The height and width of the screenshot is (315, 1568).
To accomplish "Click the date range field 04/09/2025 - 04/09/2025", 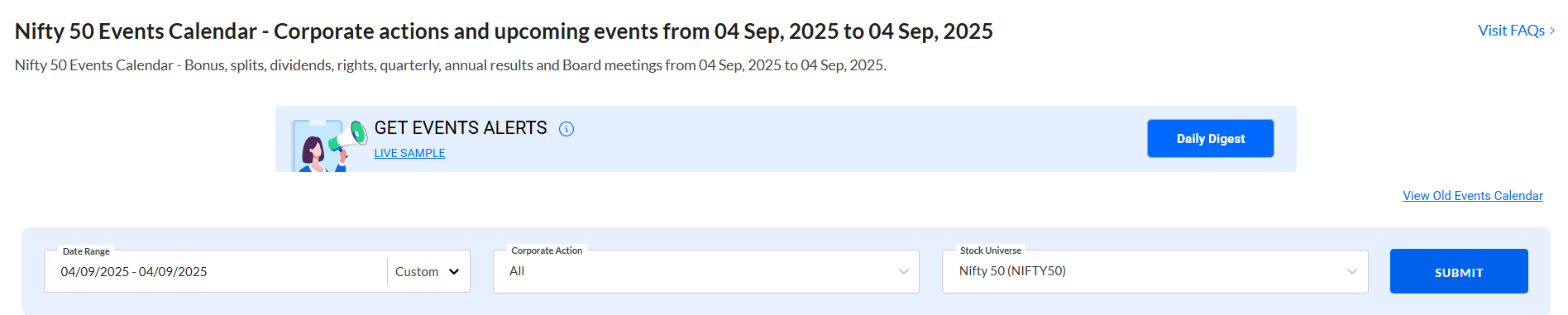I will (217, 271).
